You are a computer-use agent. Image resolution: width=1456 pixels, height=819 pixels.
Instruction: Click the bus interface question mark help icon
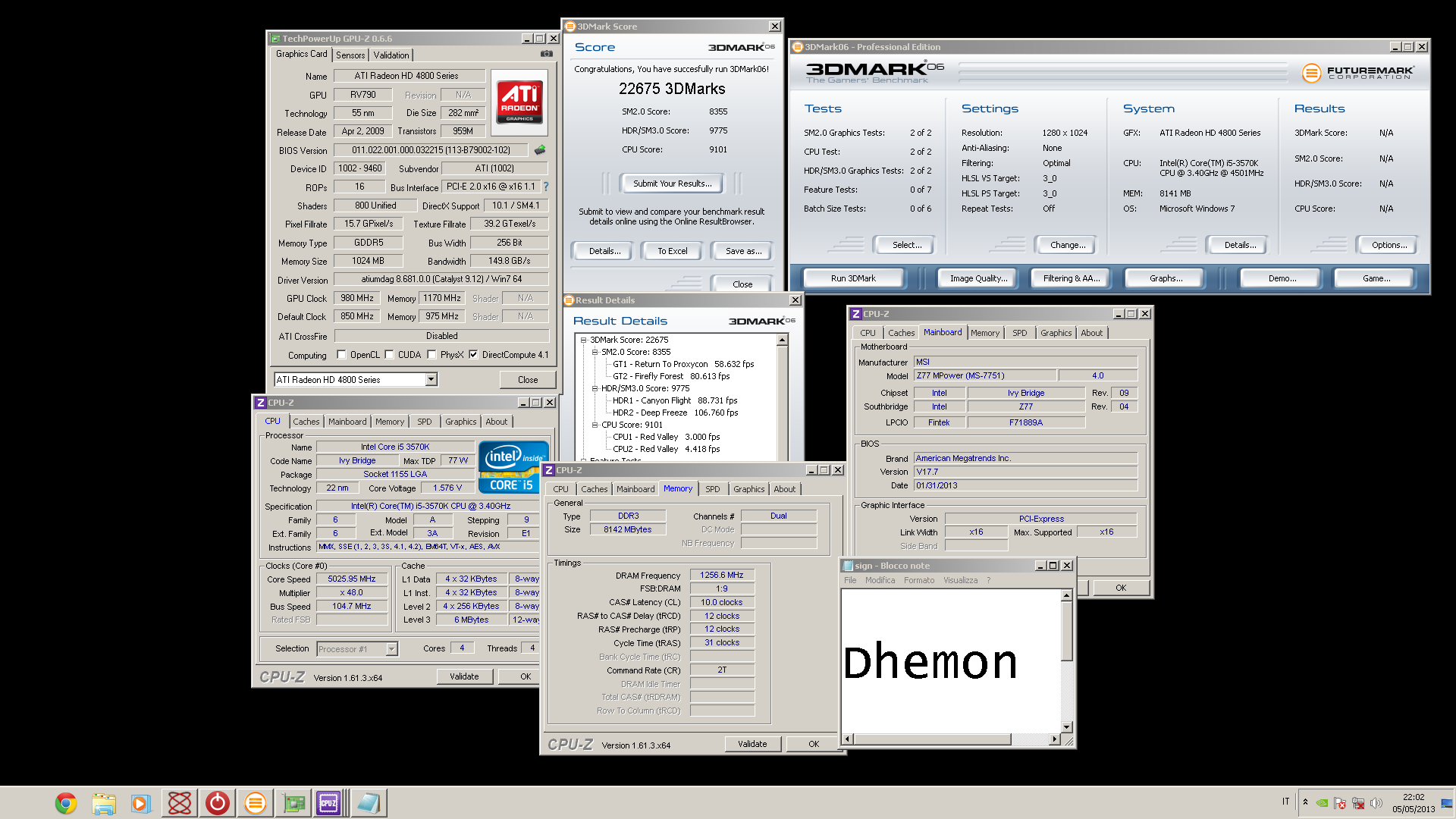coord(545,187)
